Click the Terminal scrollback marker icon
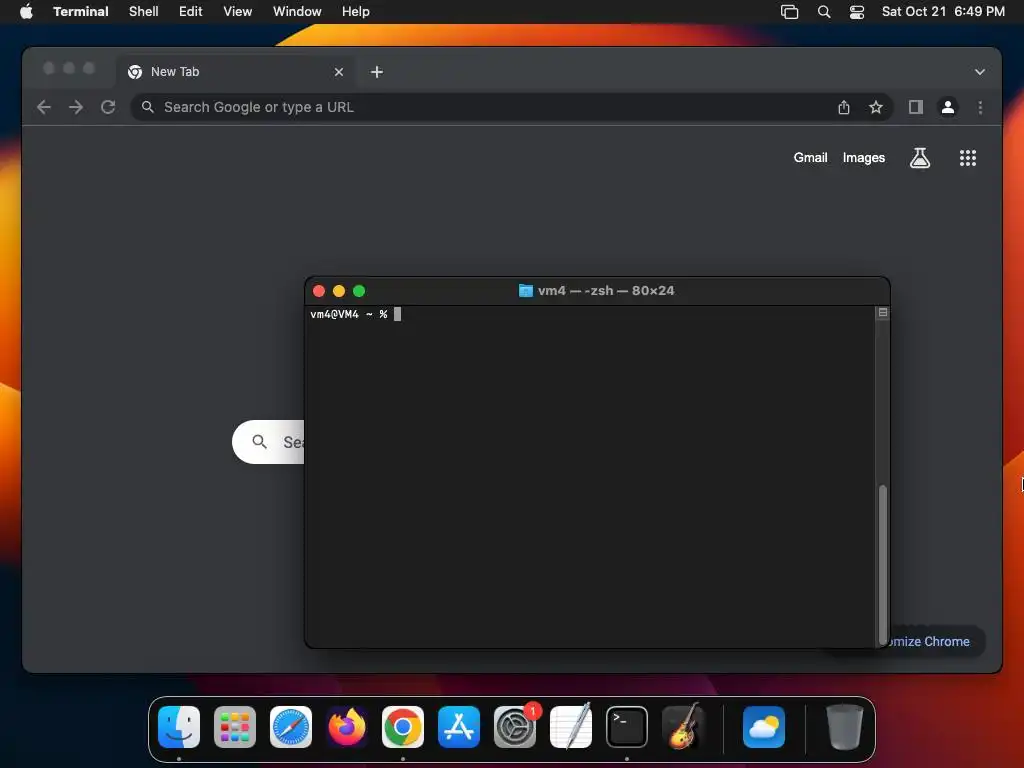1024x768 pixels. coord(883,313)
